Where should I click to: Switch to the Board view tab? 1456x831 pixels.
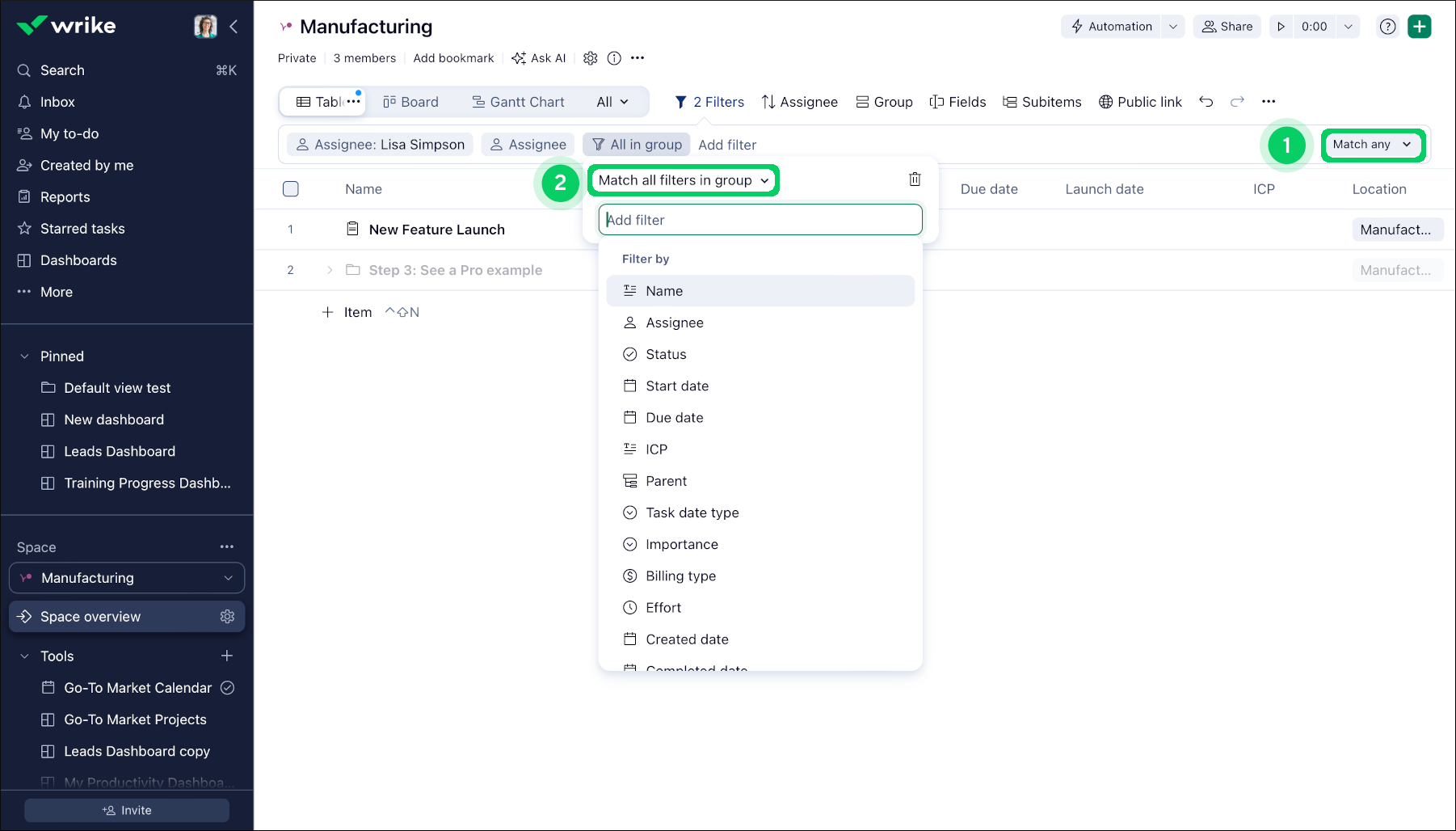pos(410,102)
